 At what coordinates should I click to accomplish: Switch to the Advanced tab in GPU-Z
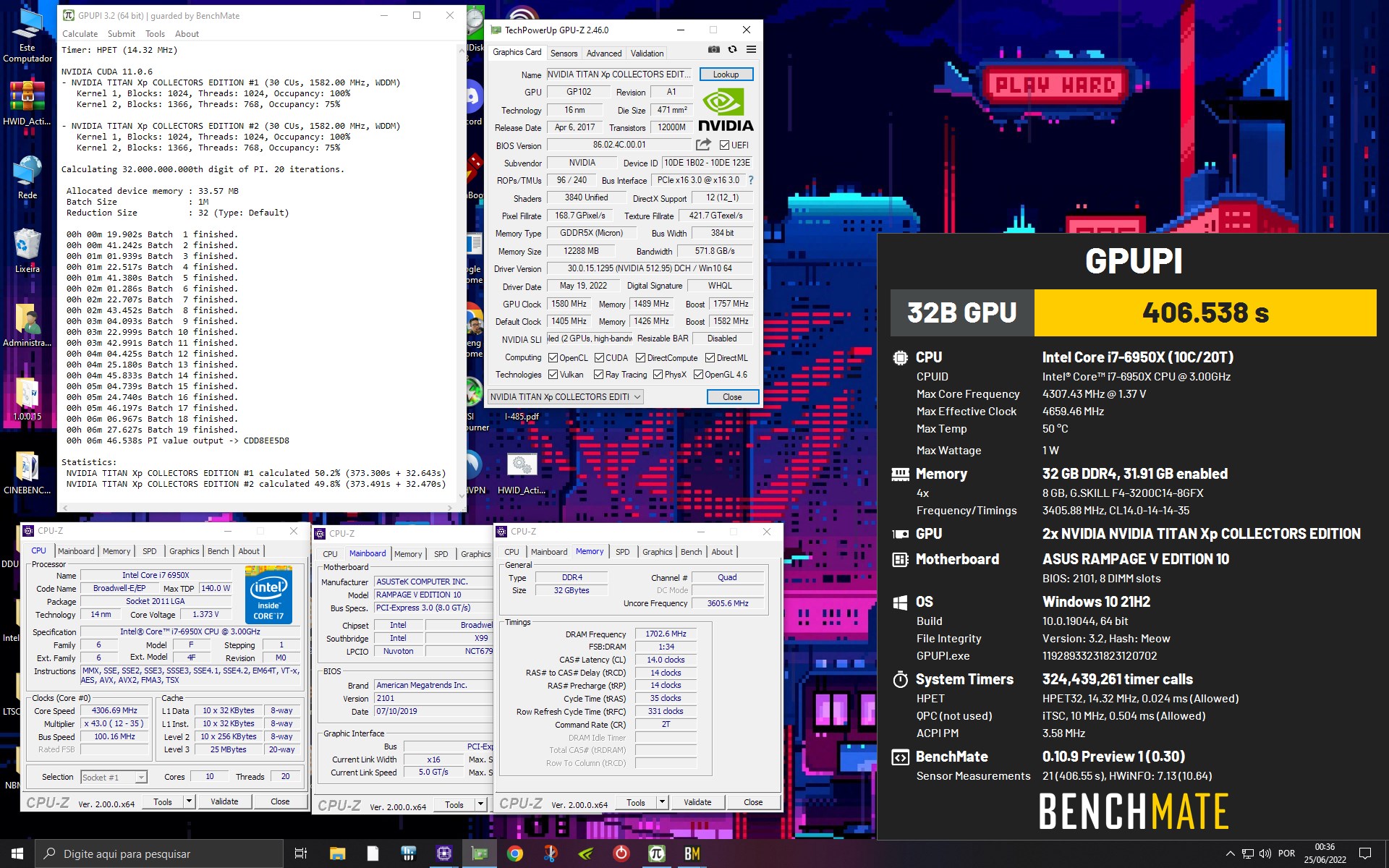pos(604,54)
